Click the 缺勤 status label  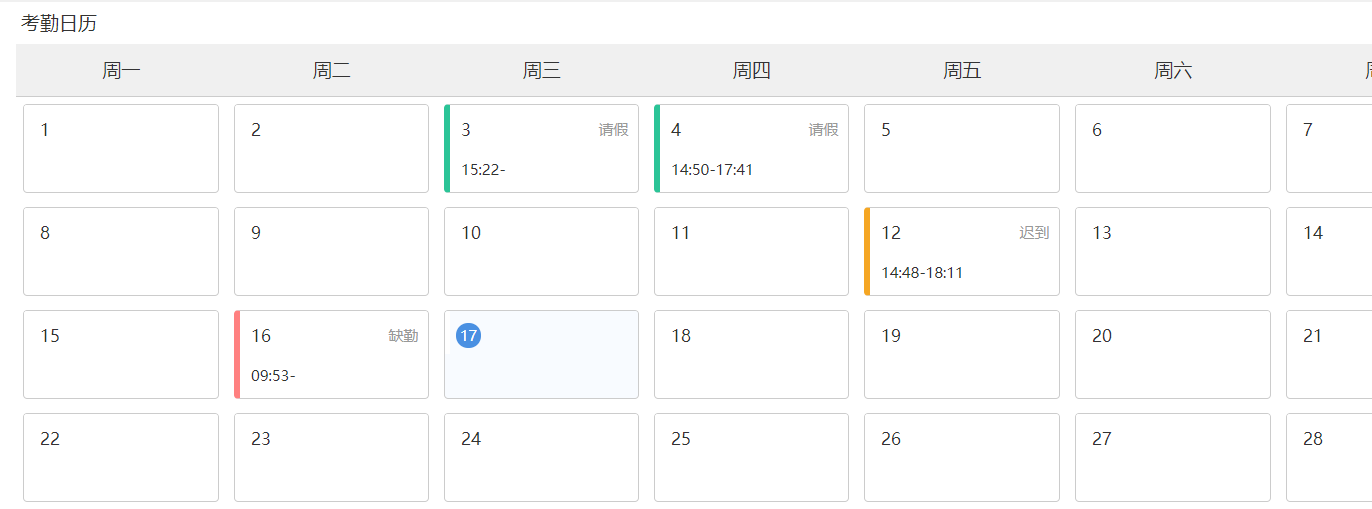pyautogui.click(x=403, y=336)
